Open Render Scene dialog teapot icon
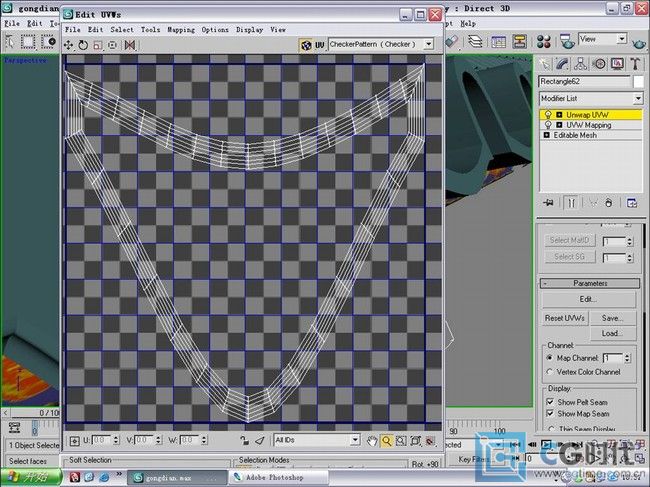Viewport: 650px width, 487px height. click(567, 41)
